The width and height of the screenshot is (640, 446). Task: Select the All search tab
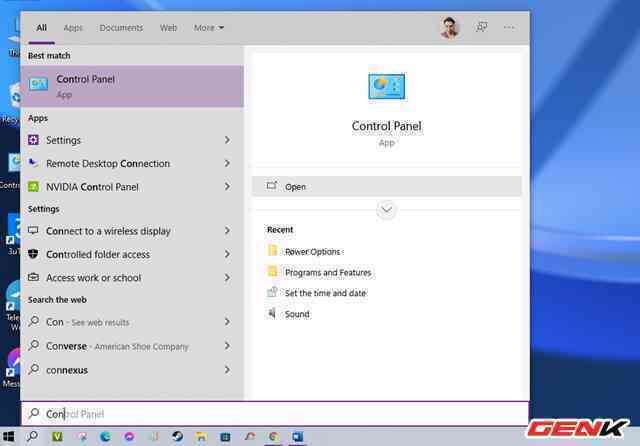click(x=41, y=28)
